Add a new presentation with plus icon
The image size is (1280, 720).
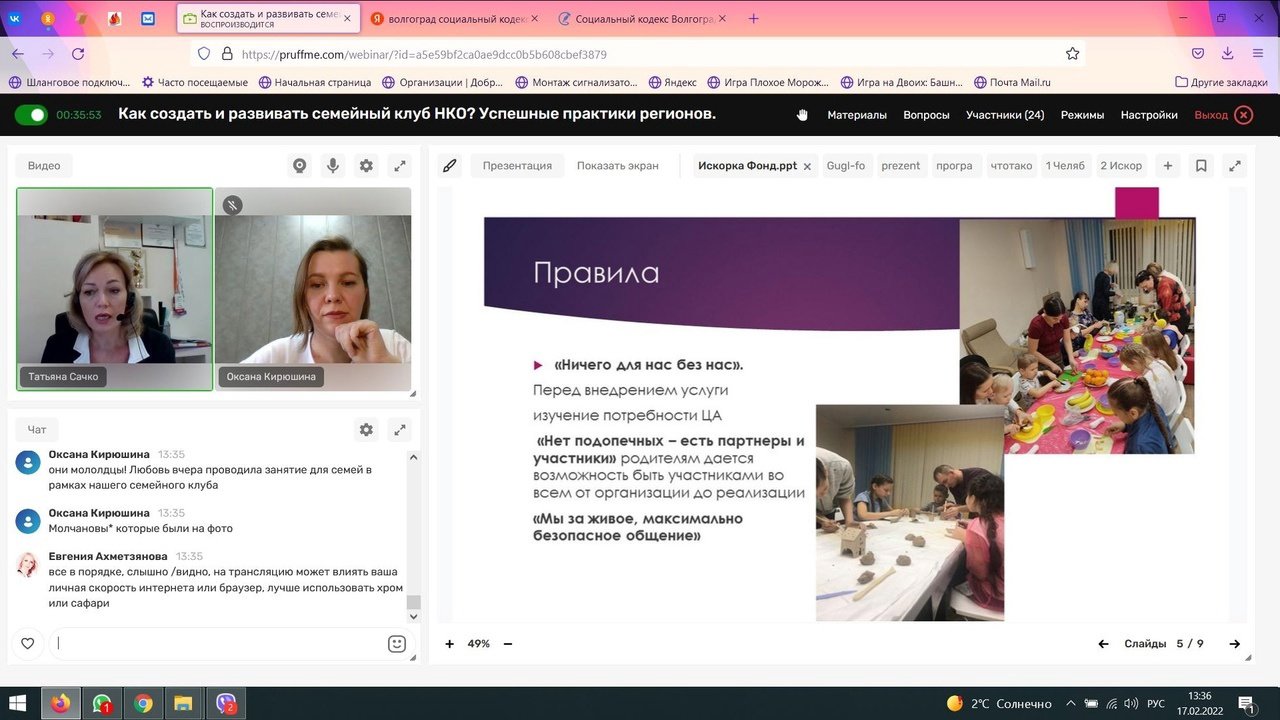[1167, 166]
